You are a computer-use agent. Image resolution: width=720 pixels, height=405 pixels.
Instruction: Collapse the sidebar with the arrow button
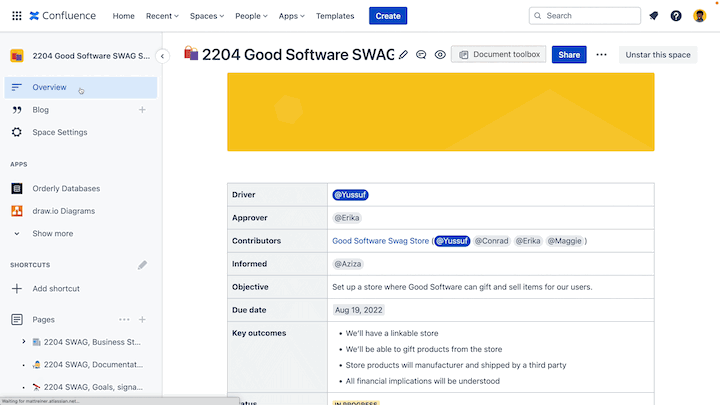coord(162,56)
